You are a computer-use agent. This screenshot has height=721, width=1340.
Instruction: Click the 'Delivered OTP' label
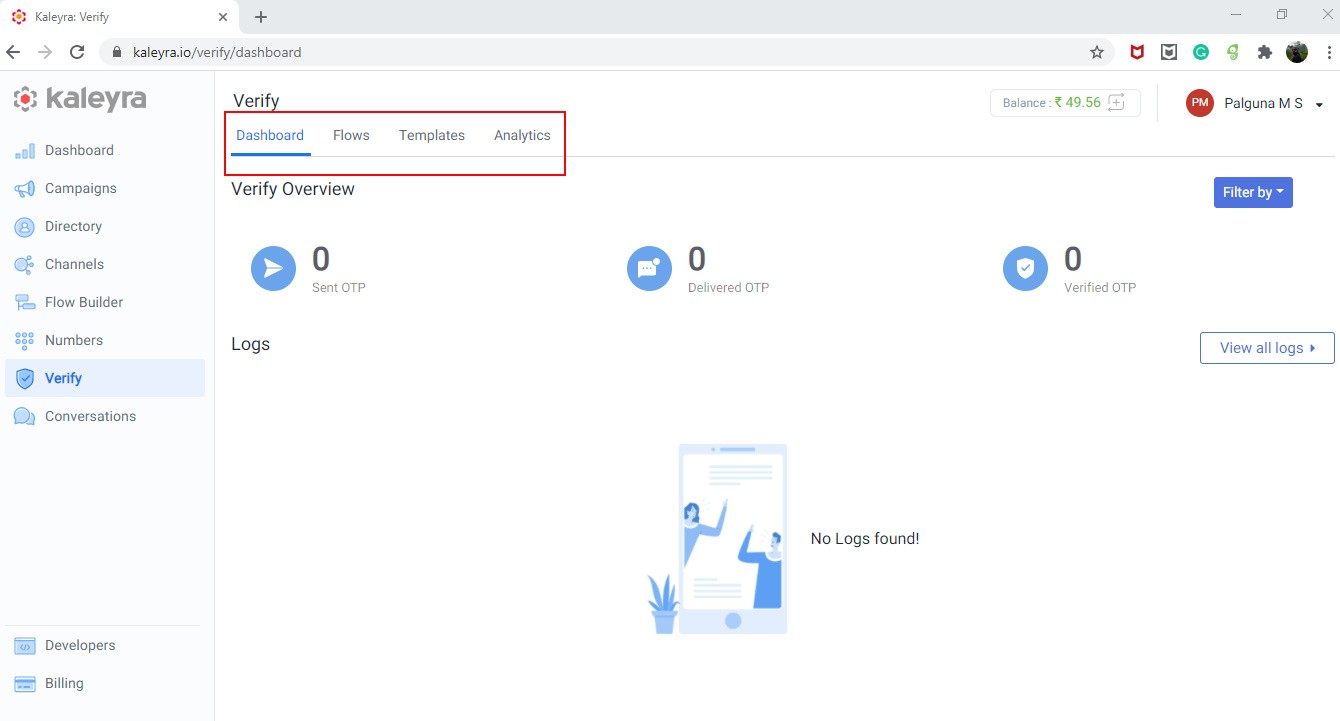[728, 287]
